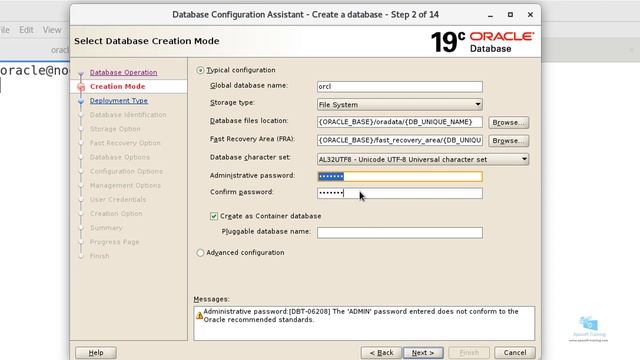
Task: Click the DBT-06208 password warning message
Action: click(361, 316)
